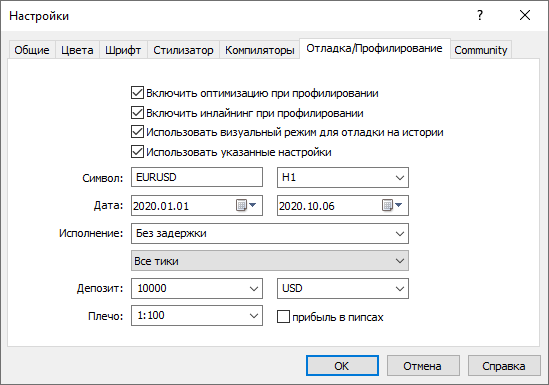Open the Community tab

pyautogui.click(x=481, y=50)
